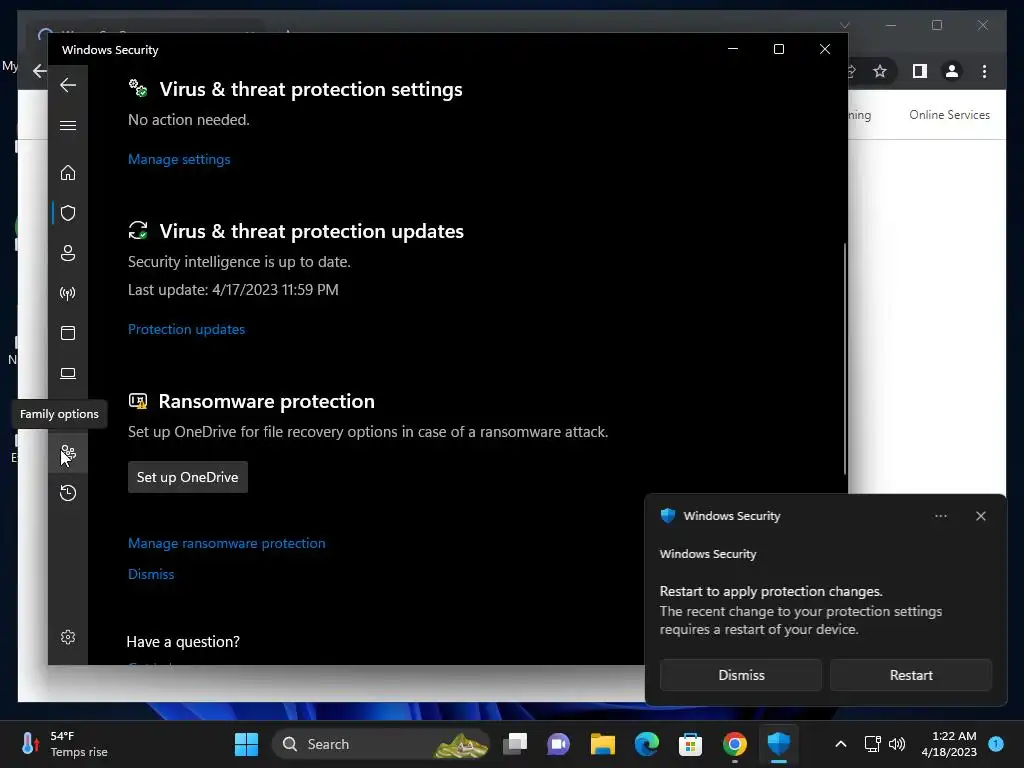Viewport: 1024px width, 768px height.
Task: Open network status tray icon
Action: (872, 744)
